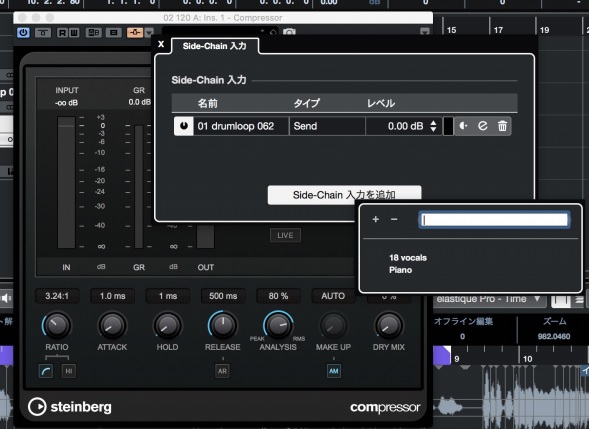Viewport: 589px width, 429px height.
Task: Click the オフライン編集 value 0
Action: pyautogui.click(x=462, y=337)
